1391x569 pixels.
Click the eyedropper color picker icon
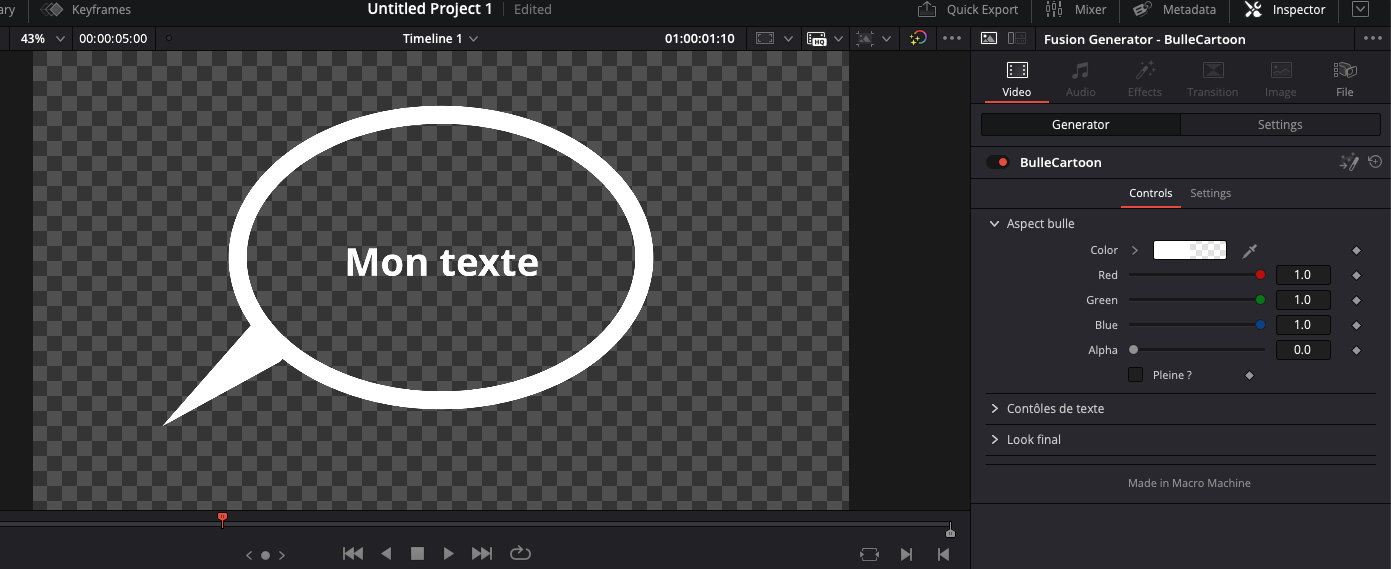[x=1249, y=251]
